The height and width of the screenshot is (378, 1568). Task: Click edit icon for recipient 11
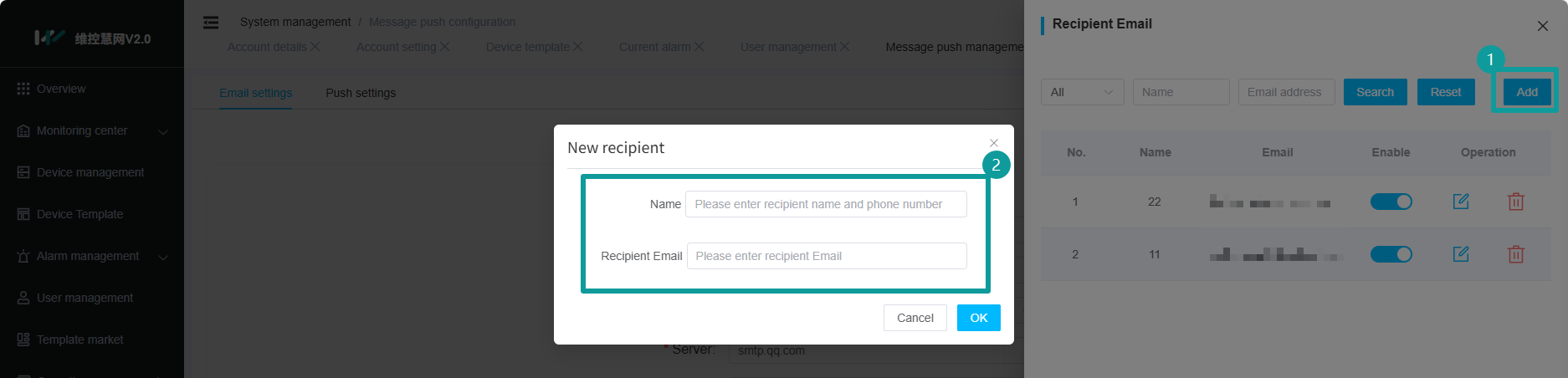pyautogui.click(x=1461, y=254)
